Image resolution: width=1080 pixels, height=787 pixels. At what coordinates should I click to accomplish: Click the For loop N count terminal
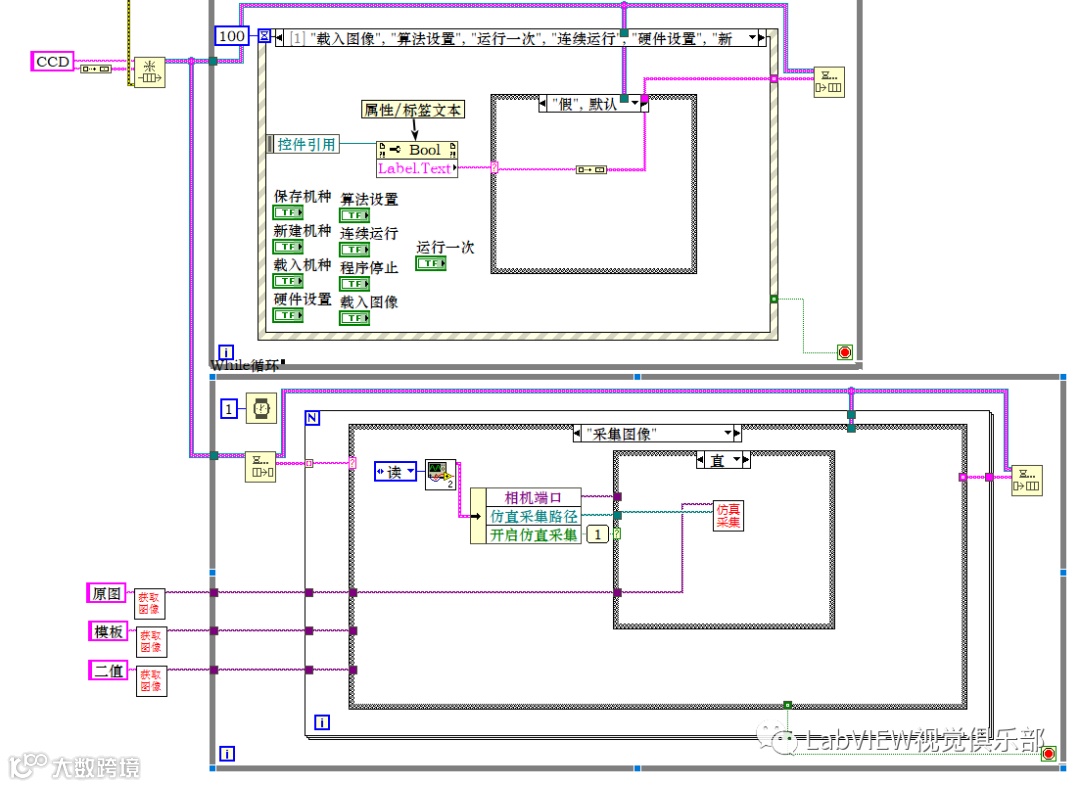tap(313, 418)
